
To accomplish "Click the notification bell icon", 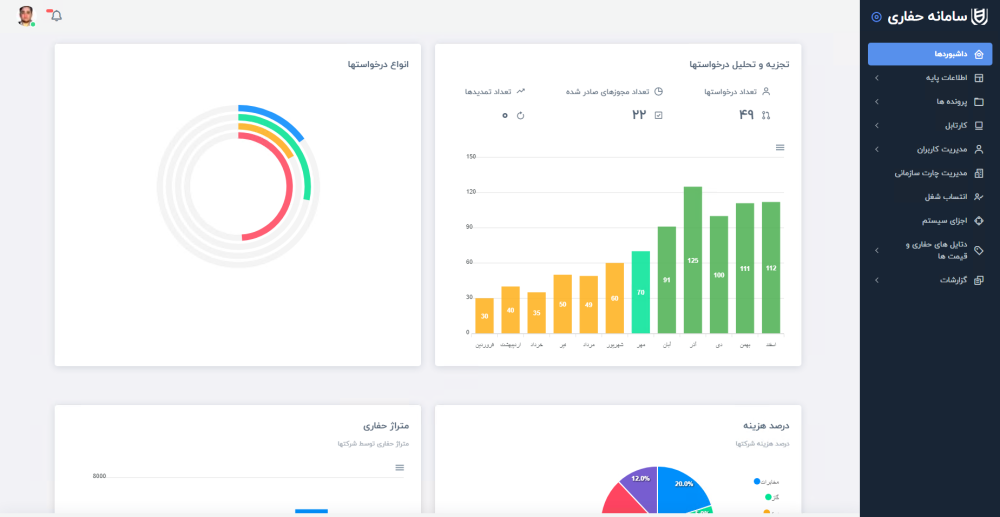I will tap(56, 16).
